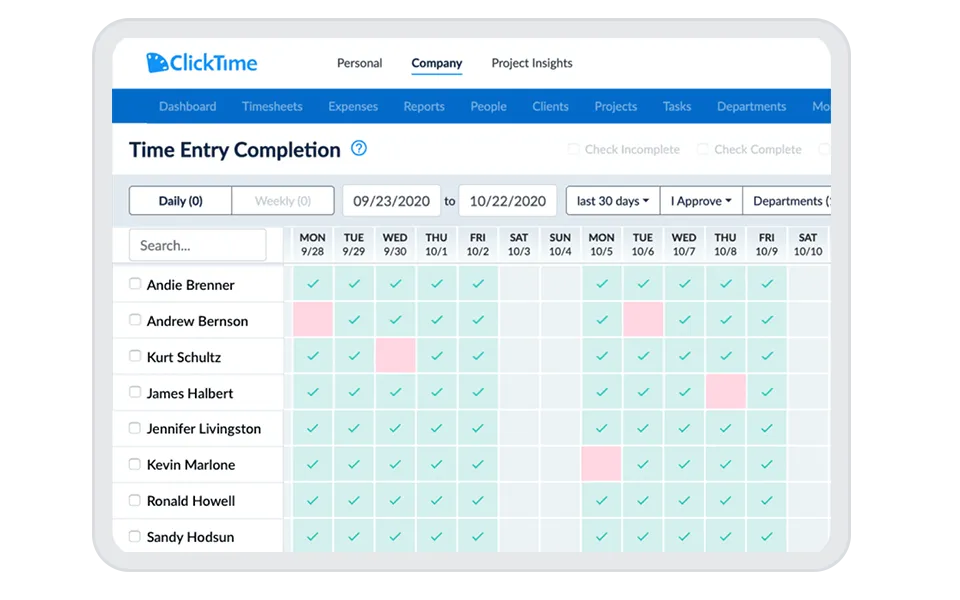Click Kurt Schultz's missing entry cell on Wednesday 9/30
The width and height of the screenshot is (960, 600).
[395, 356]
